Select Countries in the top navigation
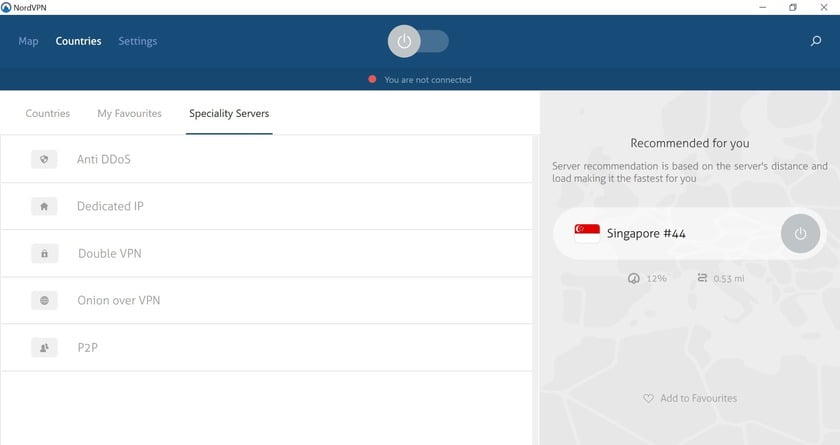This screenshot has width=840, height=445. coord(78,41)
